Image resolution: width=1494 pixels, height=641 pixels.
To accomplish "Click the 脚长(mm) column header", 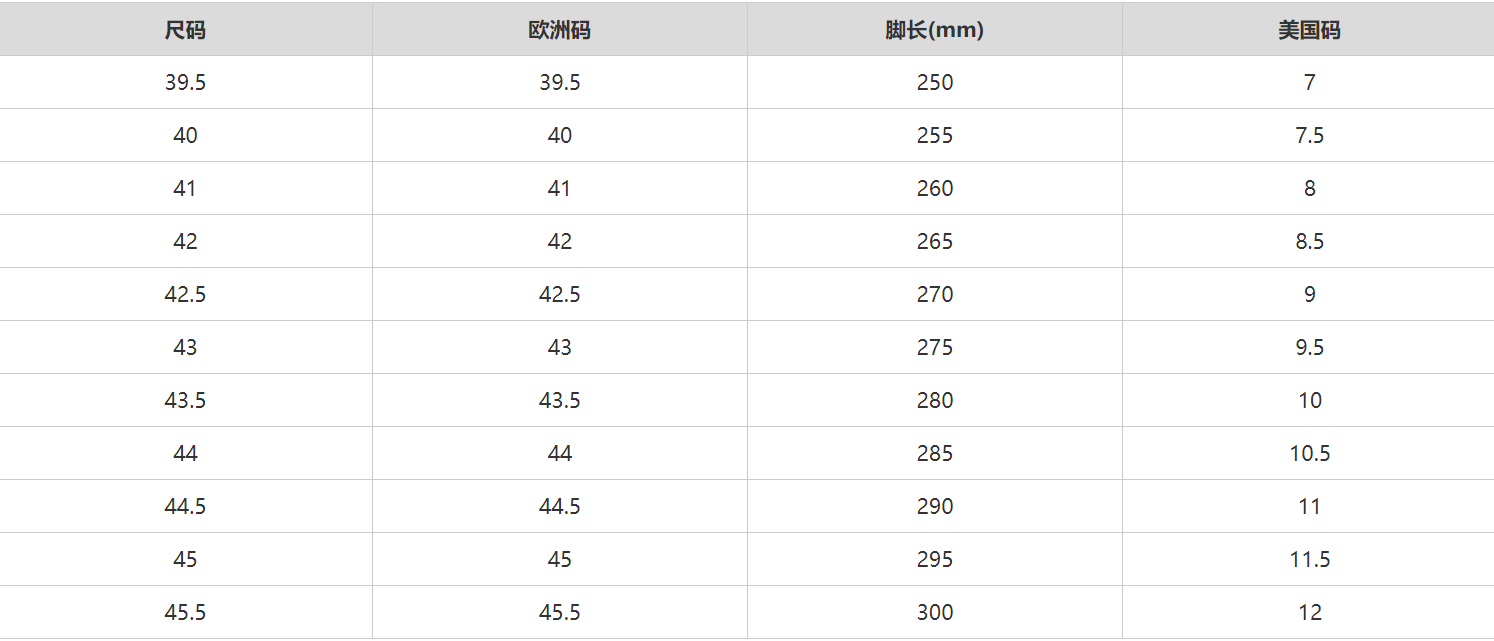I will click(x=934, y=30).
